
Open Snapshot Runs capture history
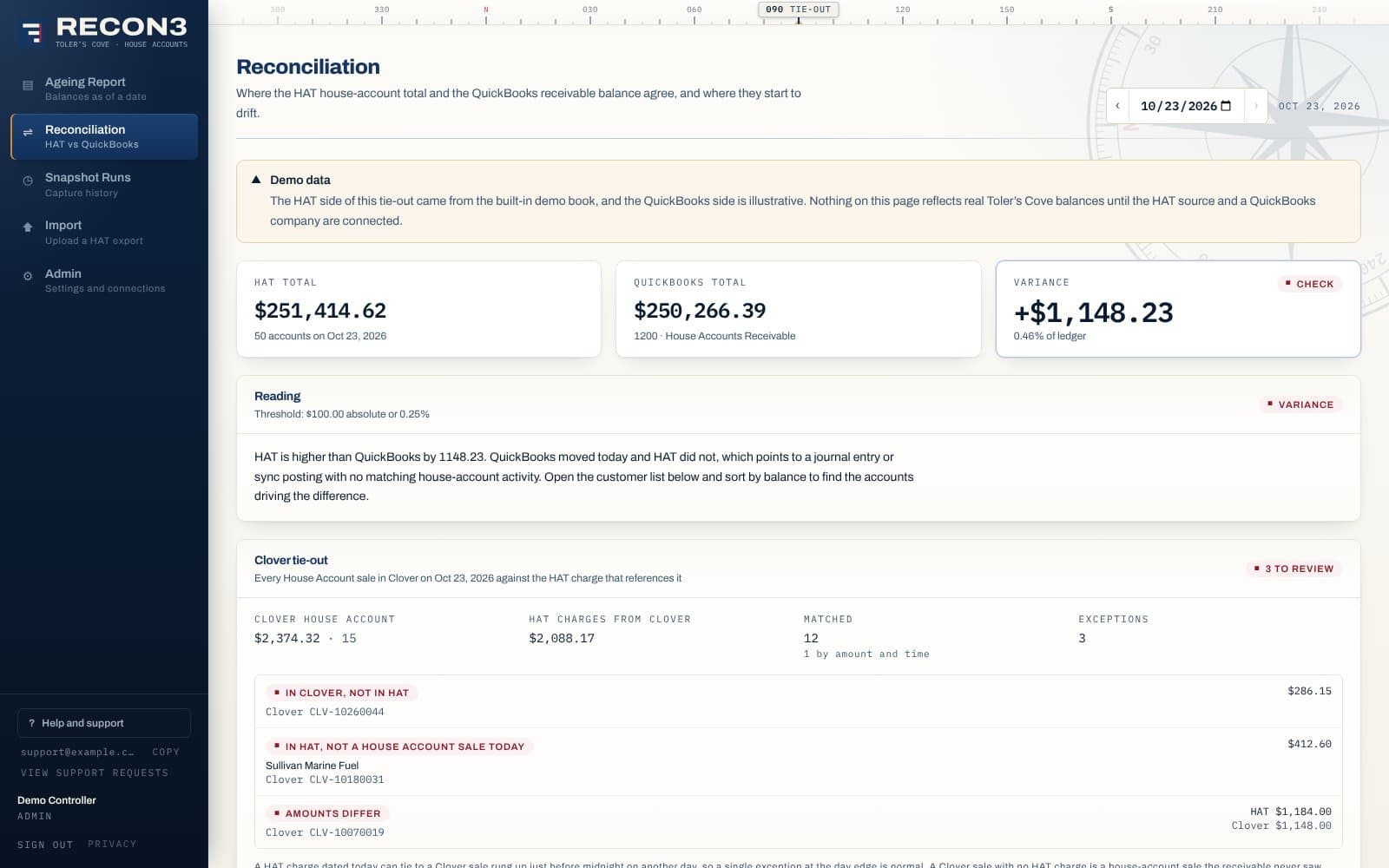[104, 184]
